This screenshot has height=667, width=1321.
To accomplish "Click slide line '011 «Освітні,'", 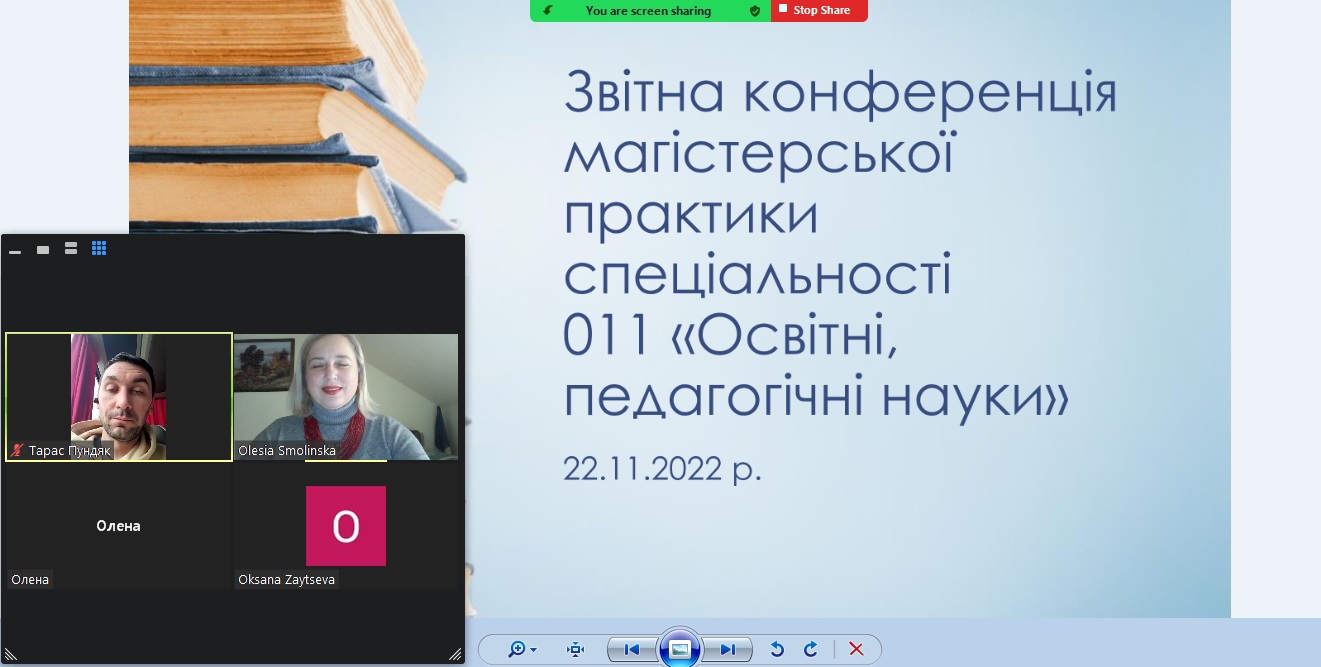I will pos(730,337).
